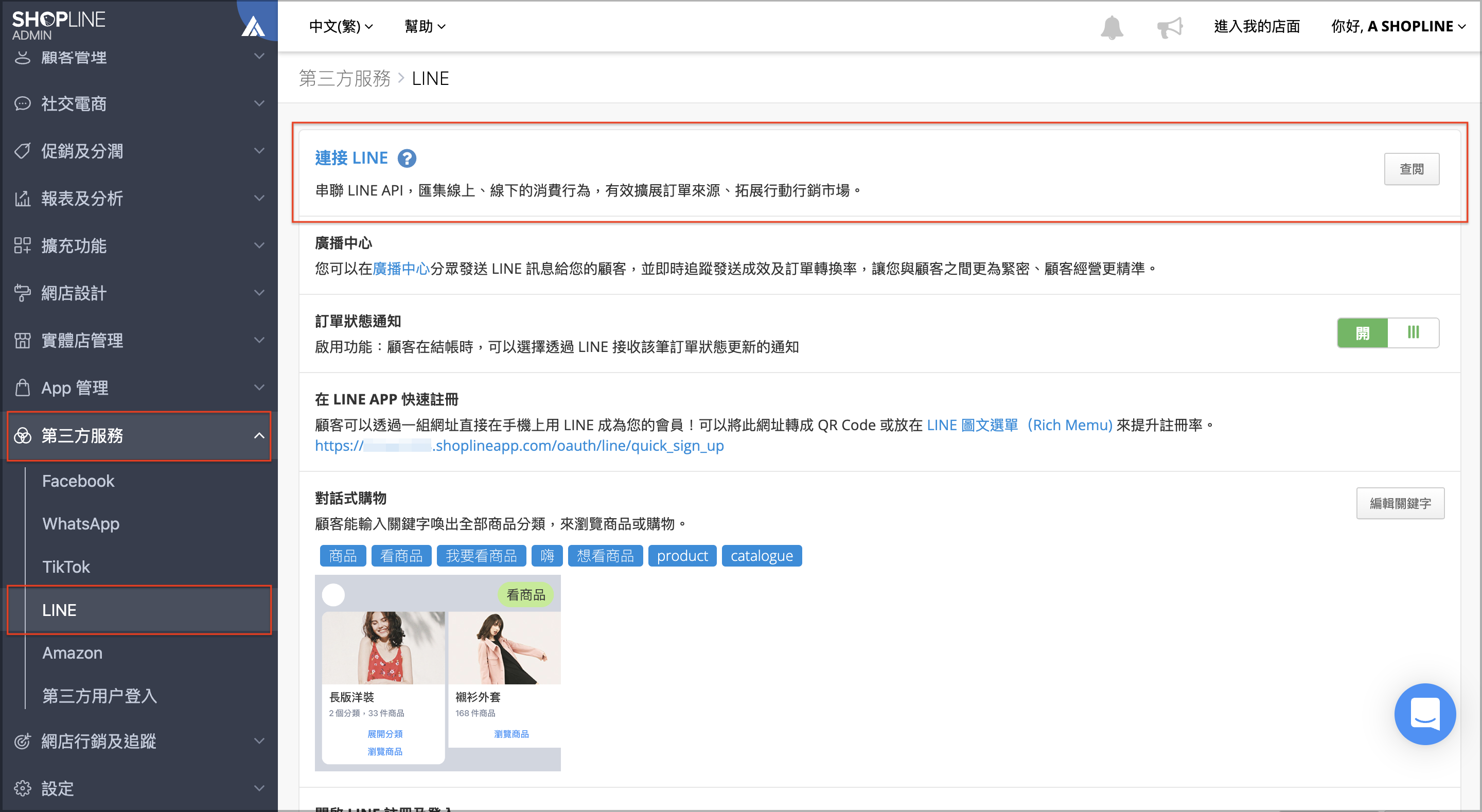
Task: Expand the 報表及分析 section chevron
Action: [259, 198]
